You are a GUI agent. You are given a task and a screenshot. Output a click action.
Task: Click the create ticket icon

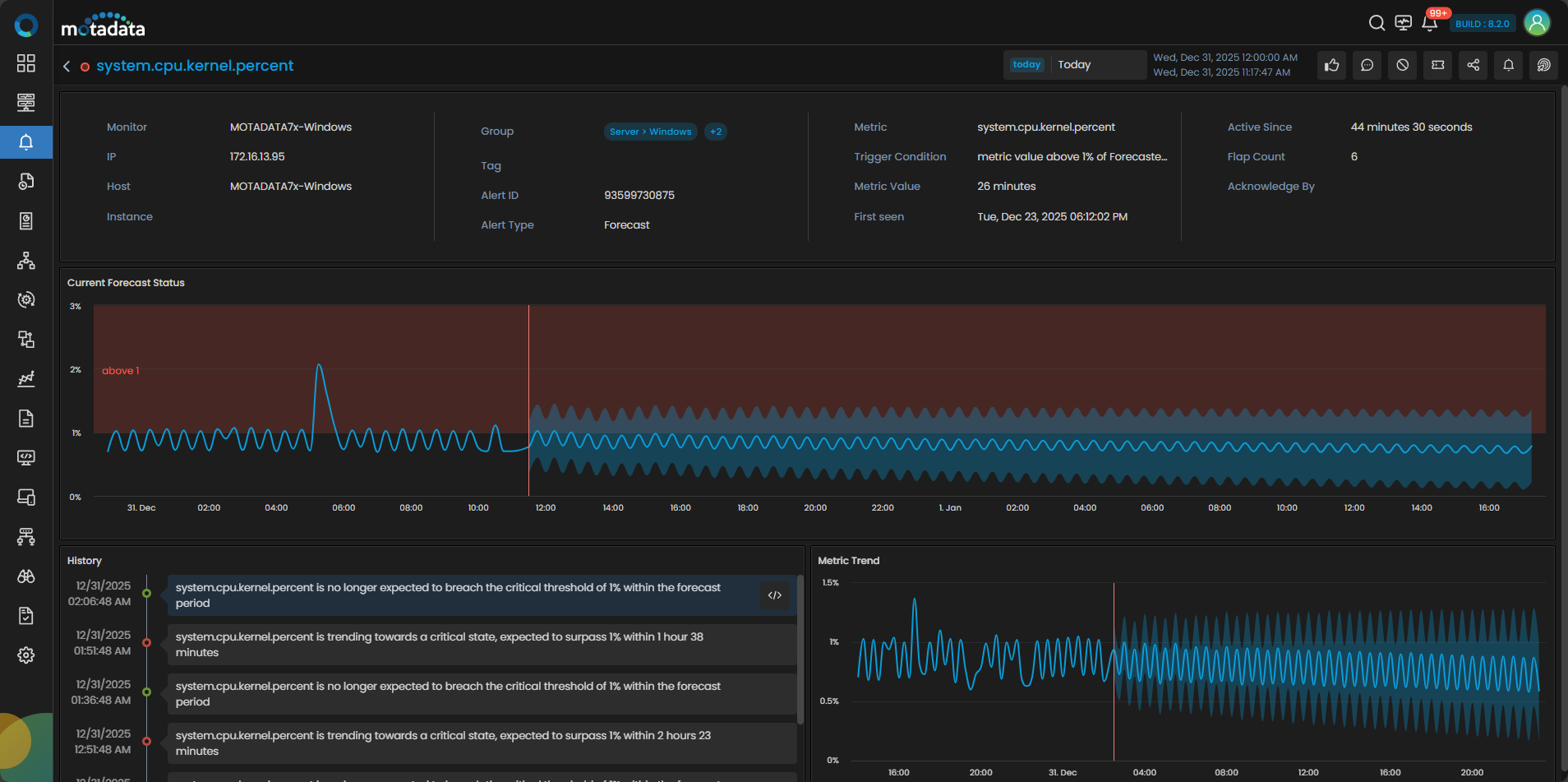(x=1437, y=65)
